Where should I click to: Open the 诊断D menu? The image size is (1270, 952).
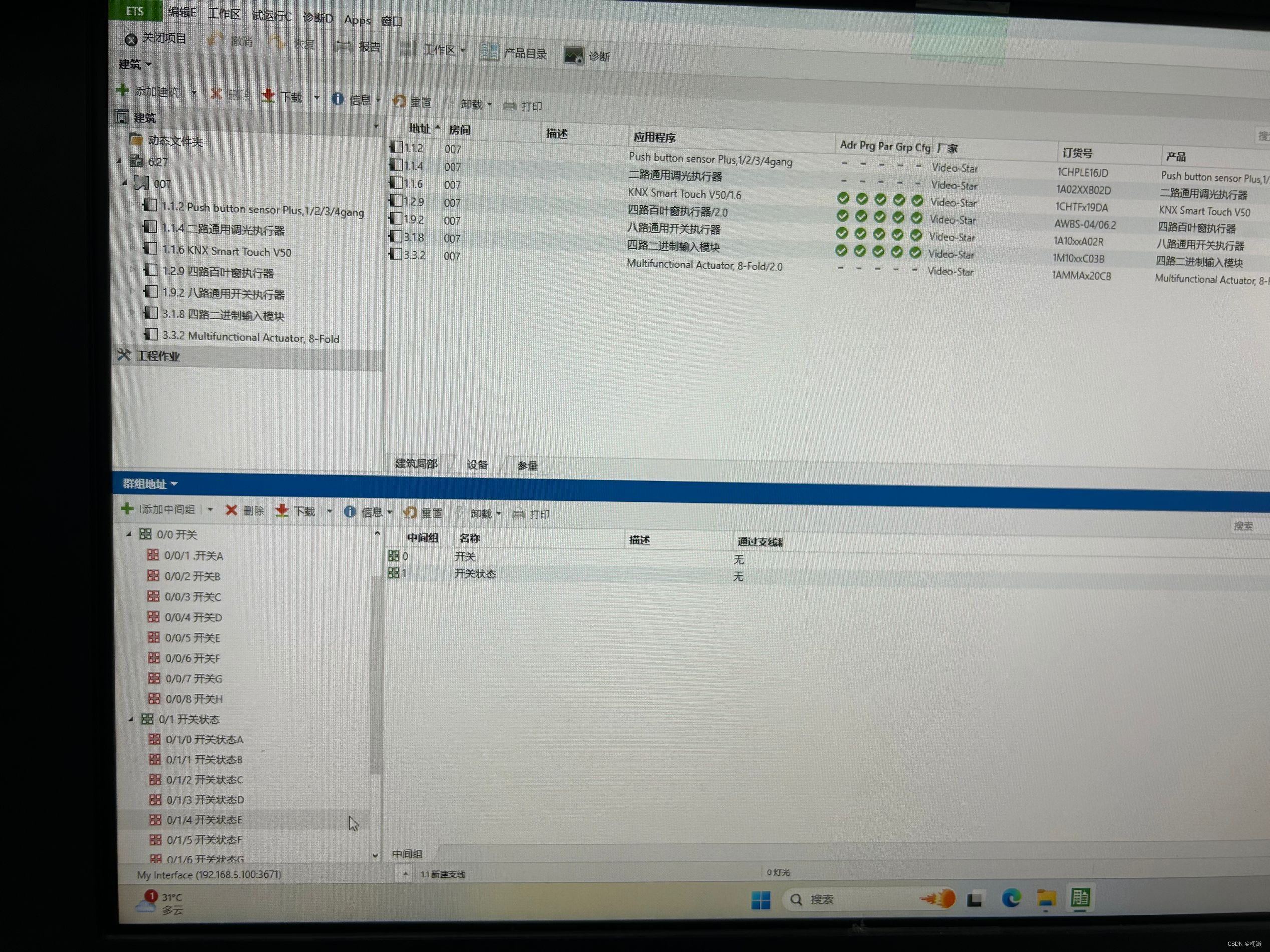[317, 18]
